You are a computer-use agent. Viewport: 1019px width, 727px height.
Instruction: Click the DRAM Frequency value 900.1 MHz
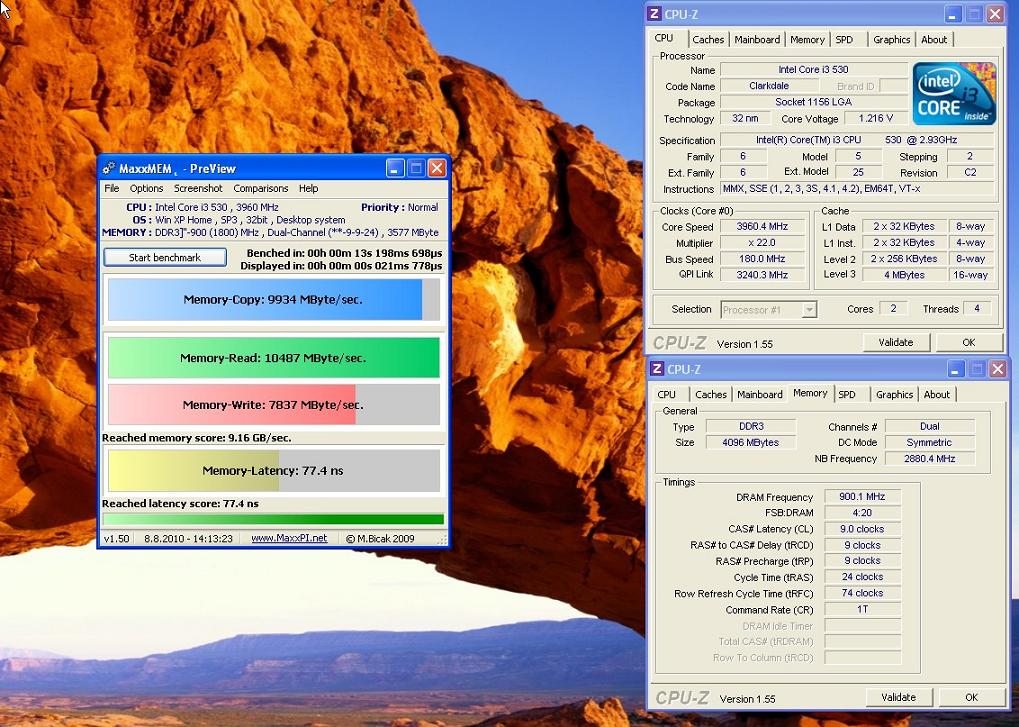click(862, 496)
